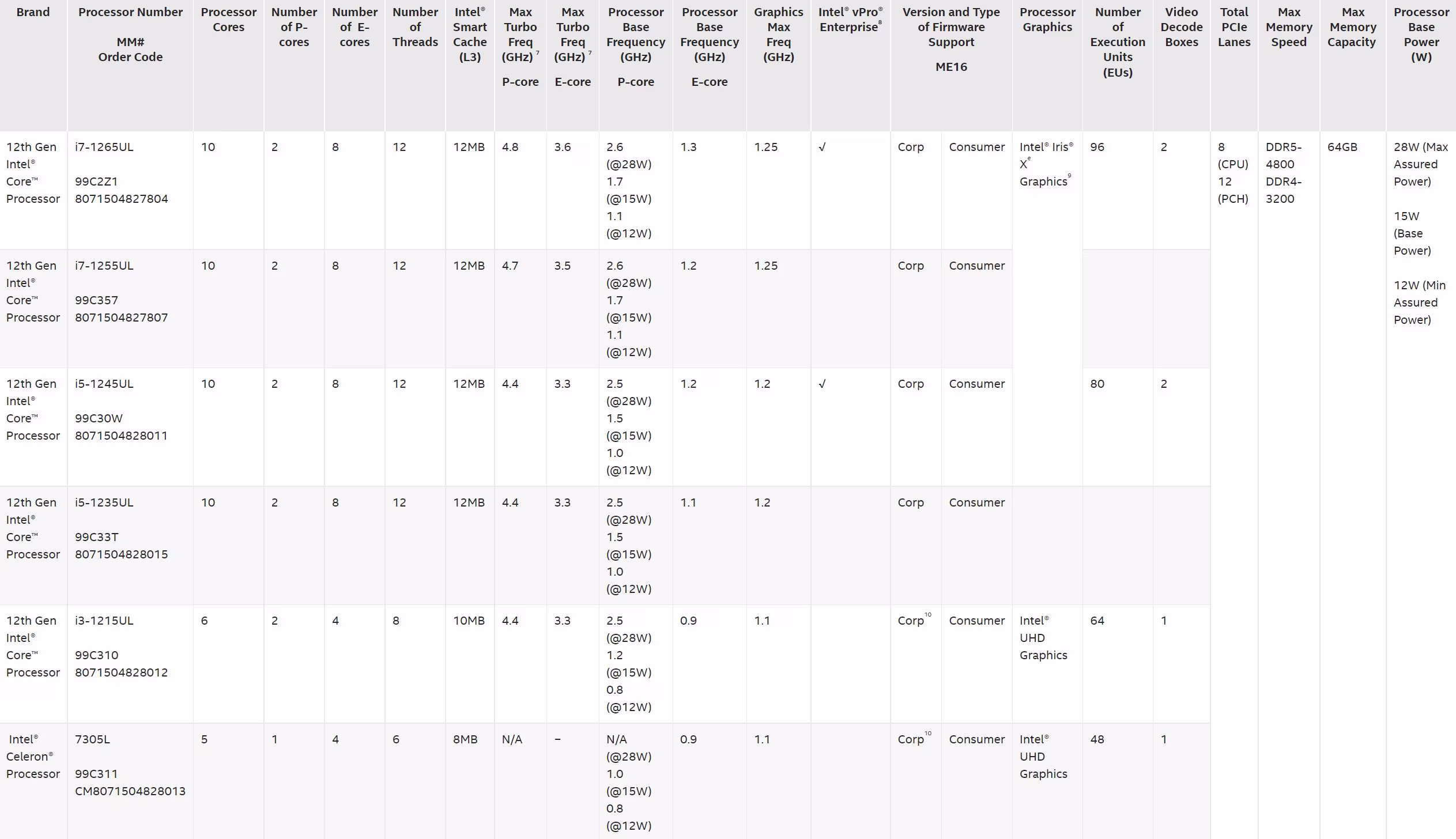
Task: Click the Brand column header
Action: coord(33,12)
